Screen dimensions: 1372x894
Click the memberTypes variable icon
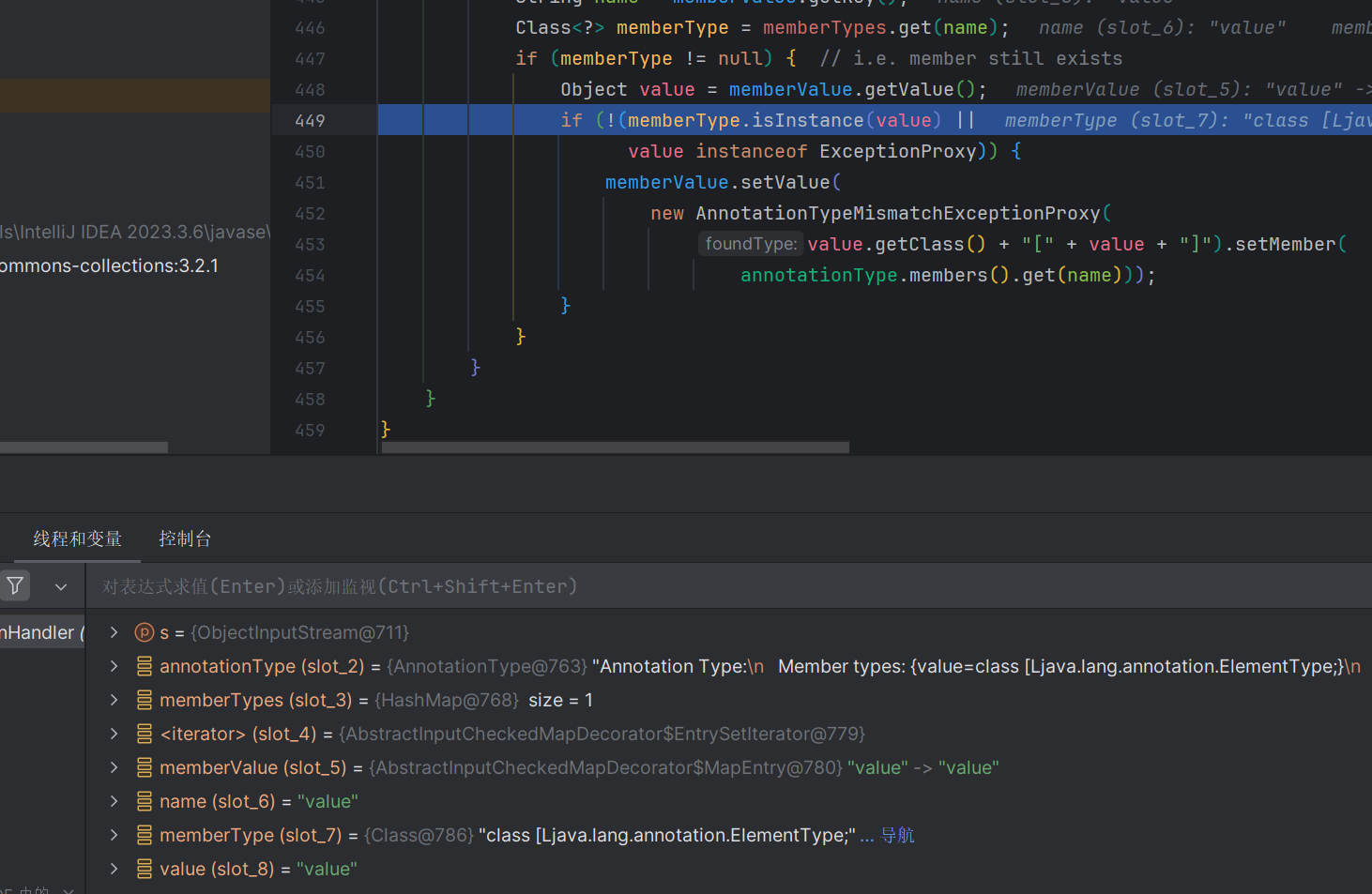click(x=145, y=701)
